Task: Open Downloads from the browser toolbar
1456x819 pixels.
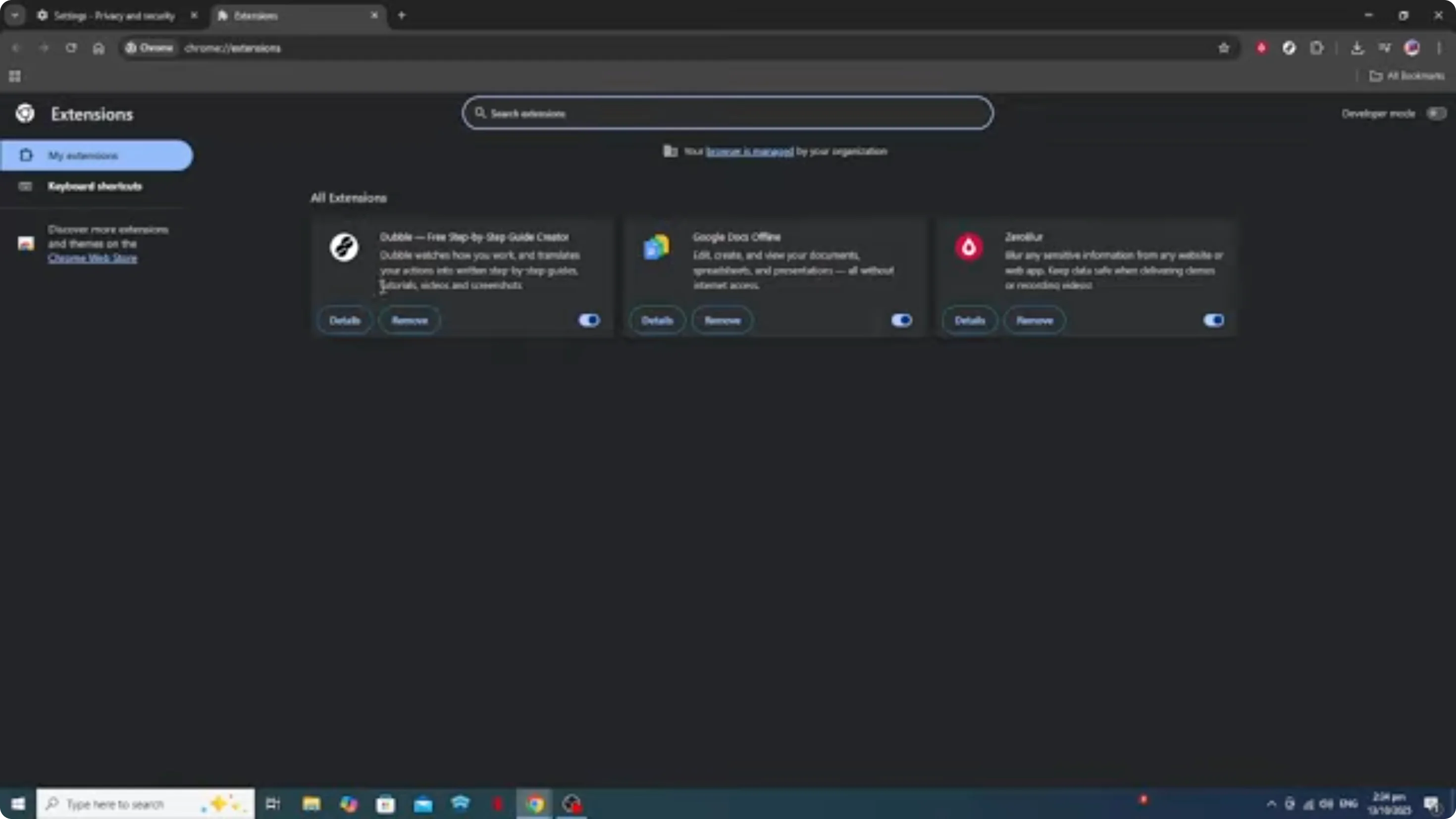Action: click(1357, 48)
